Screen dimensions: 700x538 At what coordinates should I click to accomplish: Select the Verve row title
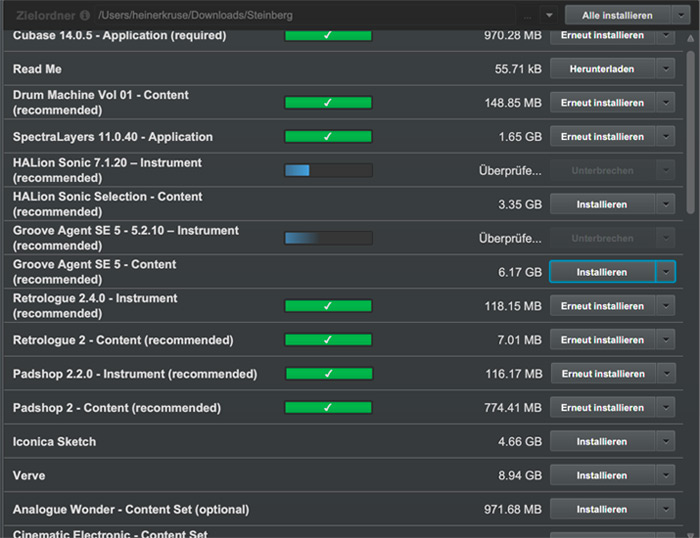[29, 475]
